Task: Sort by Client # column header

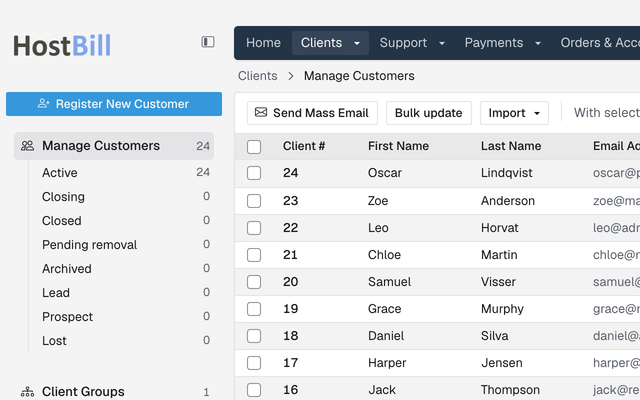Action: pos(304,146)
